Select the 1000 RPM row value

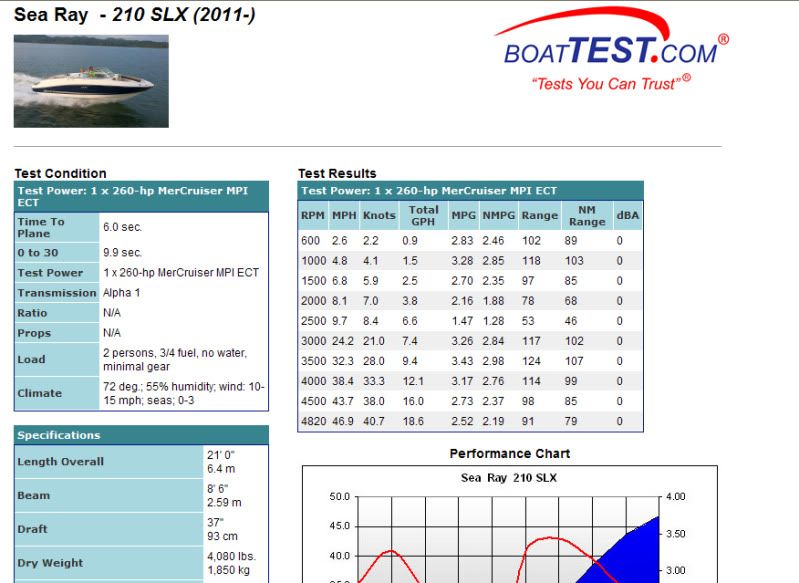tap(313, 261)
